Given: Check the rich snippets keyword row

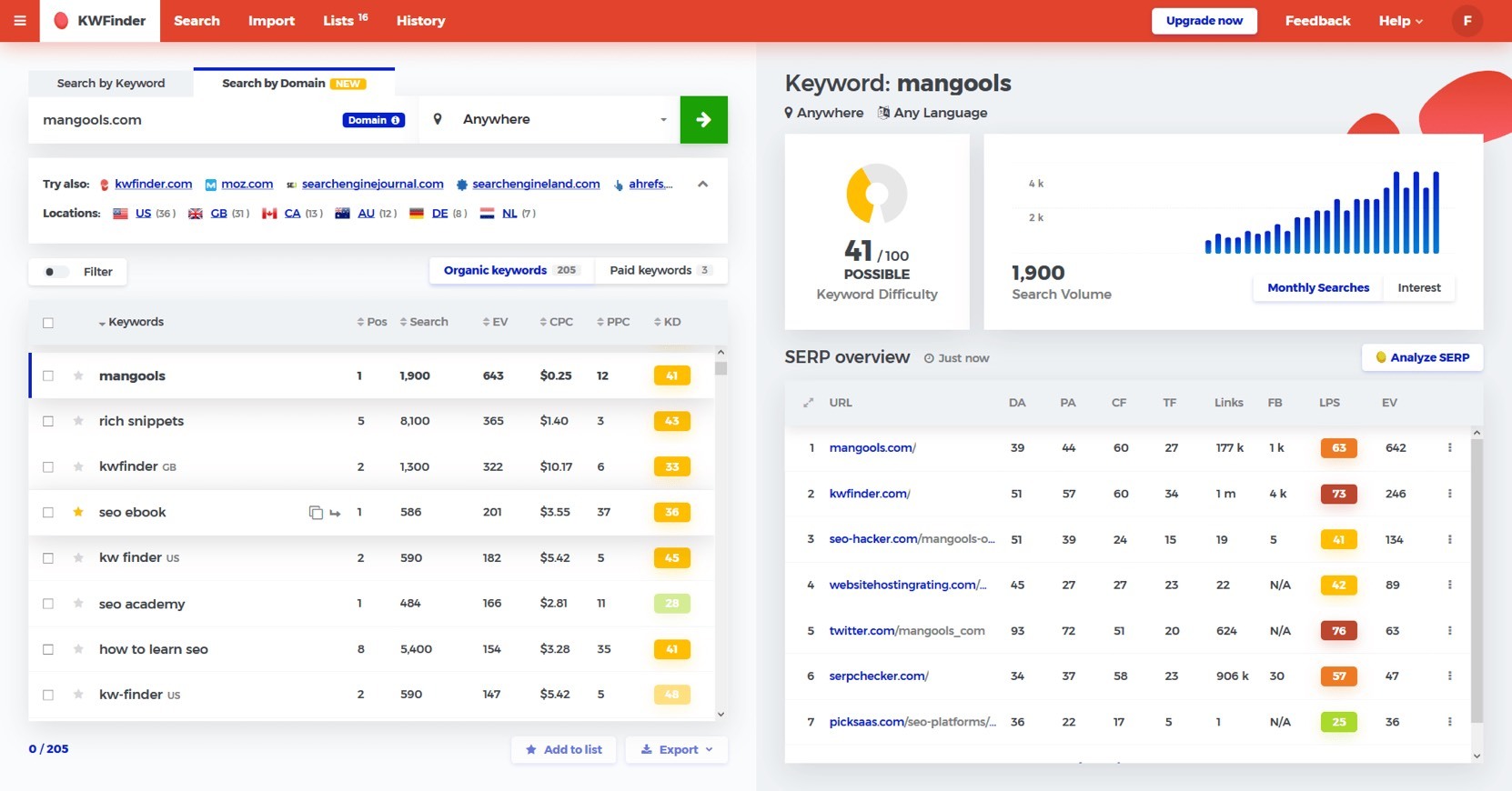Looking at the screenshot, I should [48, 421].
